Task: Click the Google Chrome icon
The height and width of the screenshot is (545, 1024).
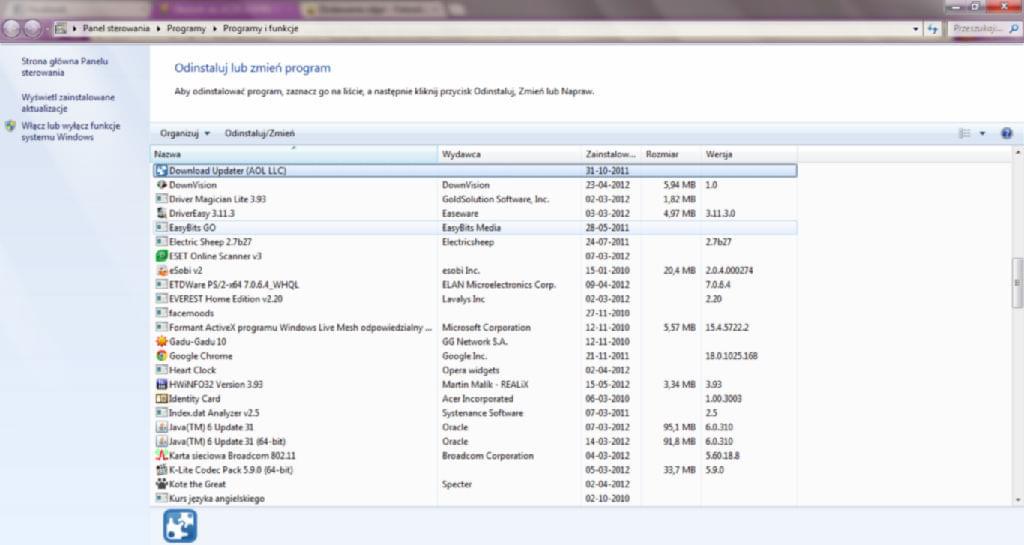Action: click(161, 356)
